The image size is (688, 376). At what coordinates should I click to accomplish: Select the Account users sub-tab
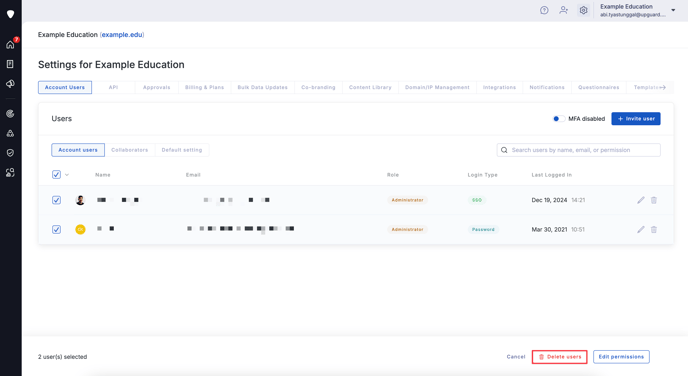[78, 150]
